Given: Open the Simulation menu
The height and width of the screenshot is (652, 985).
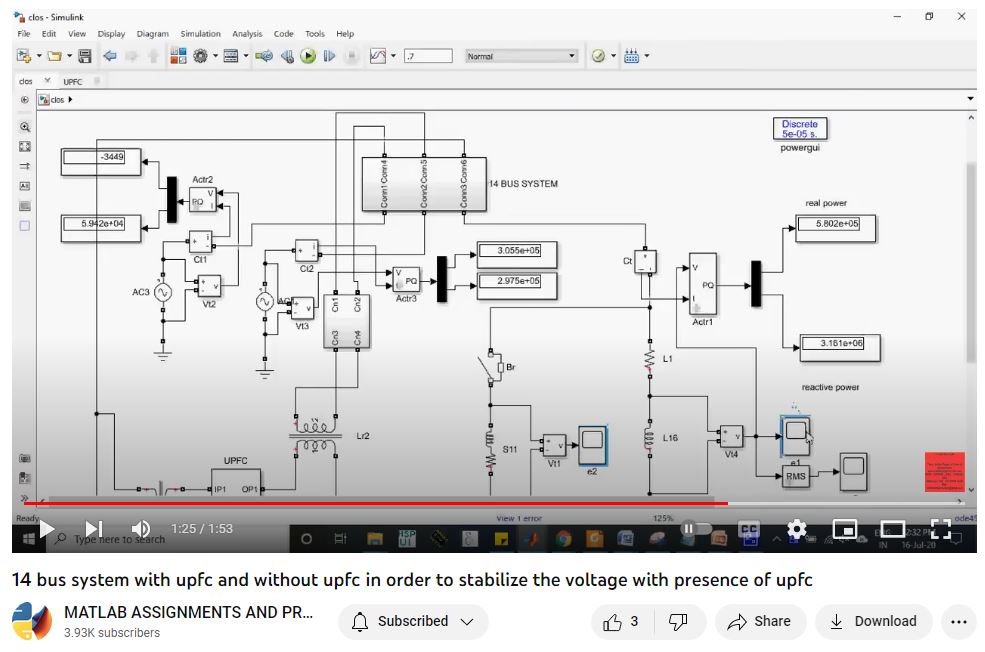Looking at the screenshot, I should click(199, 34).
